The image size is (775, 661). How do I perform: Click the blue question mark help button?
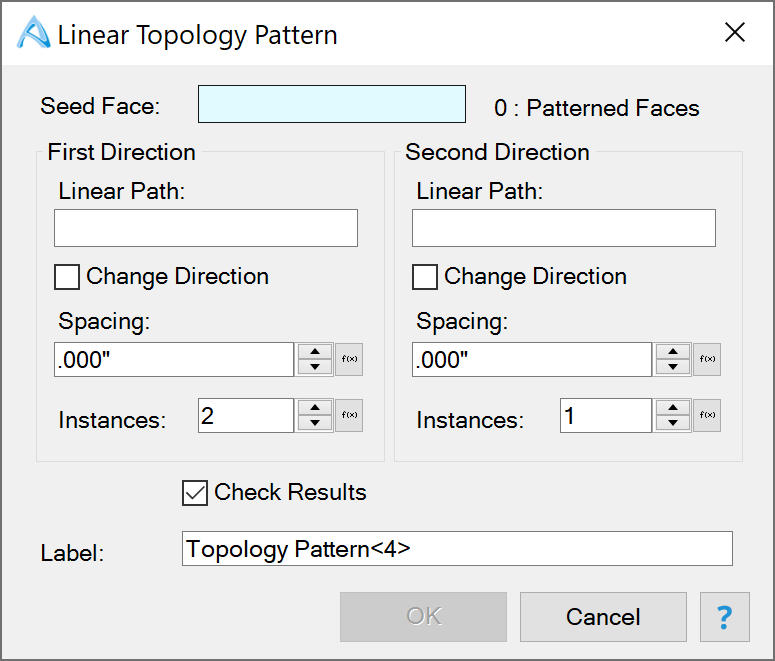coord(725,617)
